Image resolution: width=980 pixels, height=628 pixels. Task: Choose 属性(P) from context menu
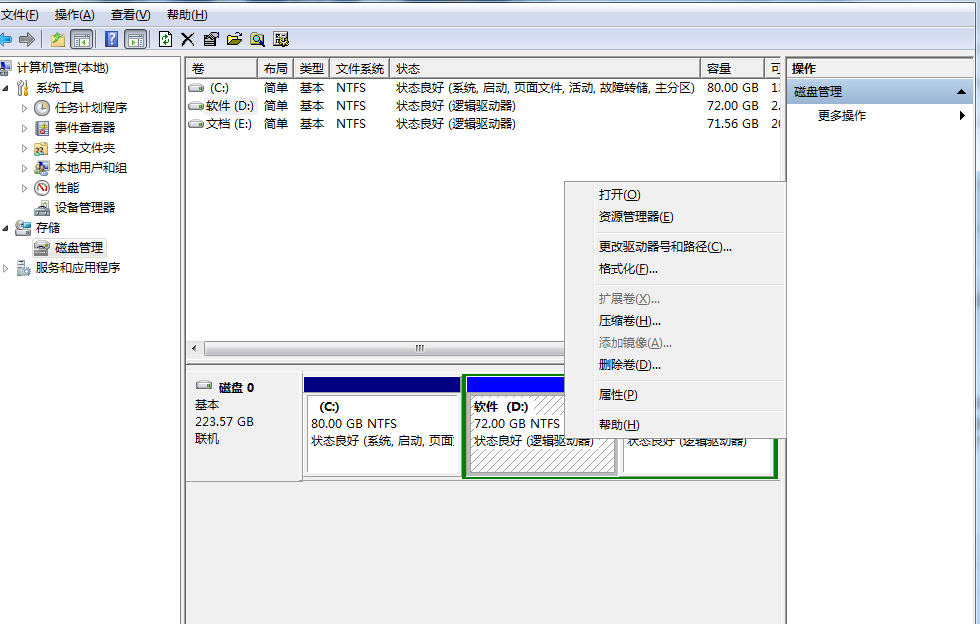point(674,395)
